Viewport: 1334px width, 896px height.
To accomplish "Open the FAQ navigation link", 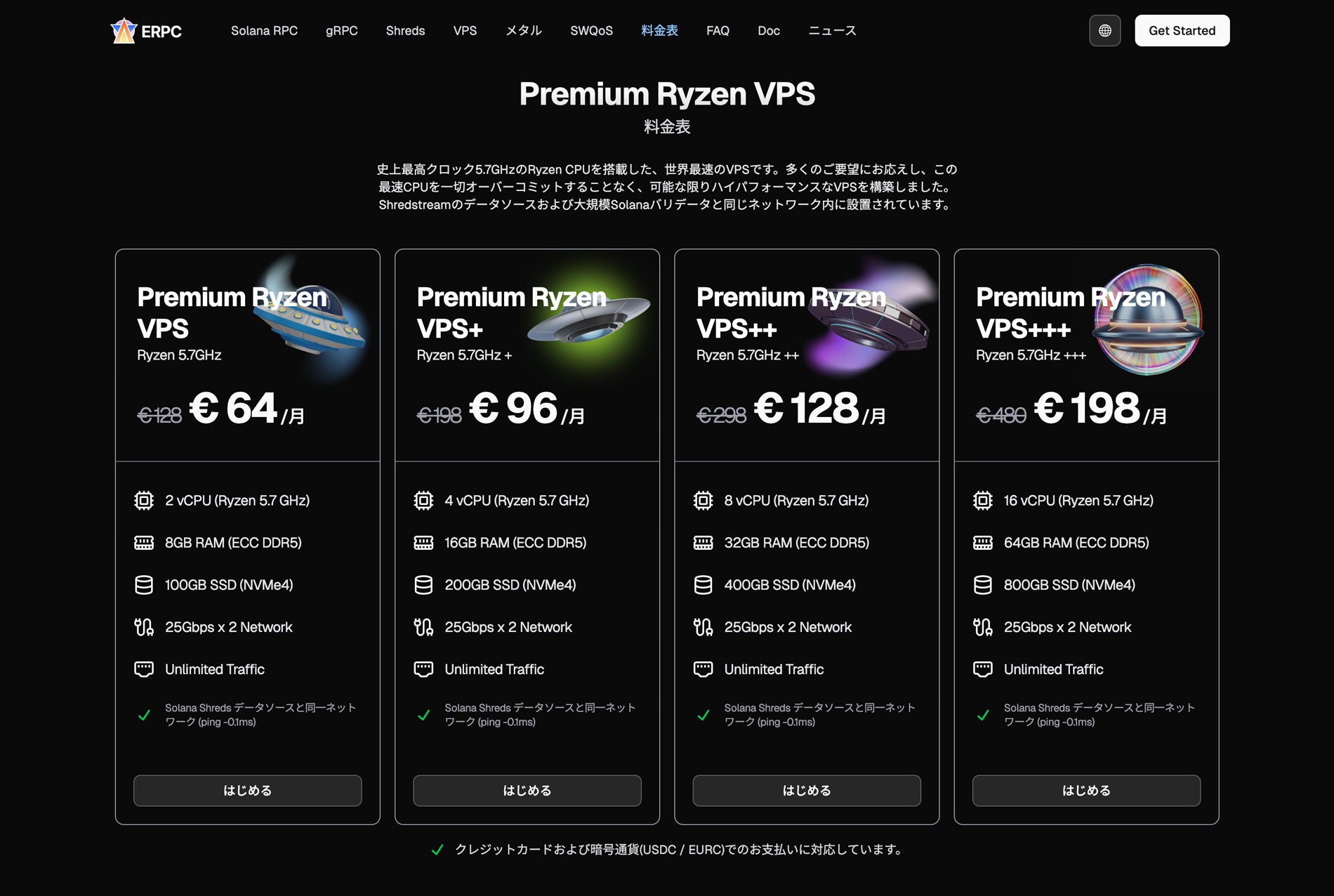I will pos(718,31).
